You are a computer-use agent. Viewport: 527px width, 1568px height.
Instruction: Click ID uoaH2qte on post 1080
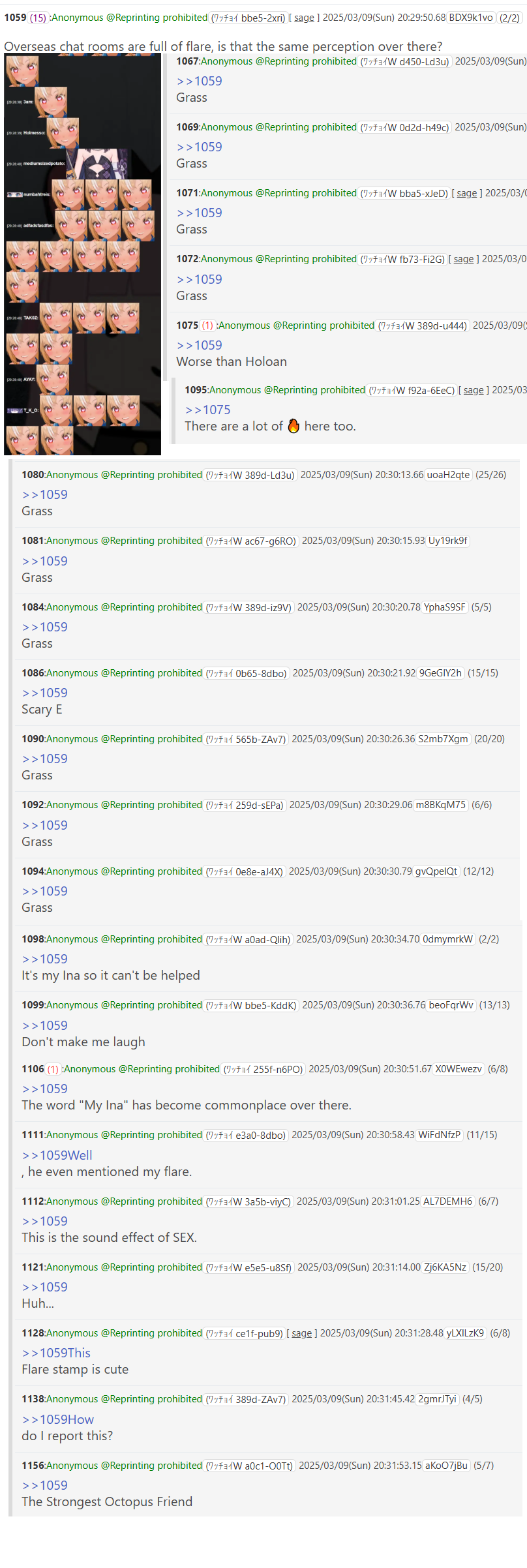tap(448, 475)
